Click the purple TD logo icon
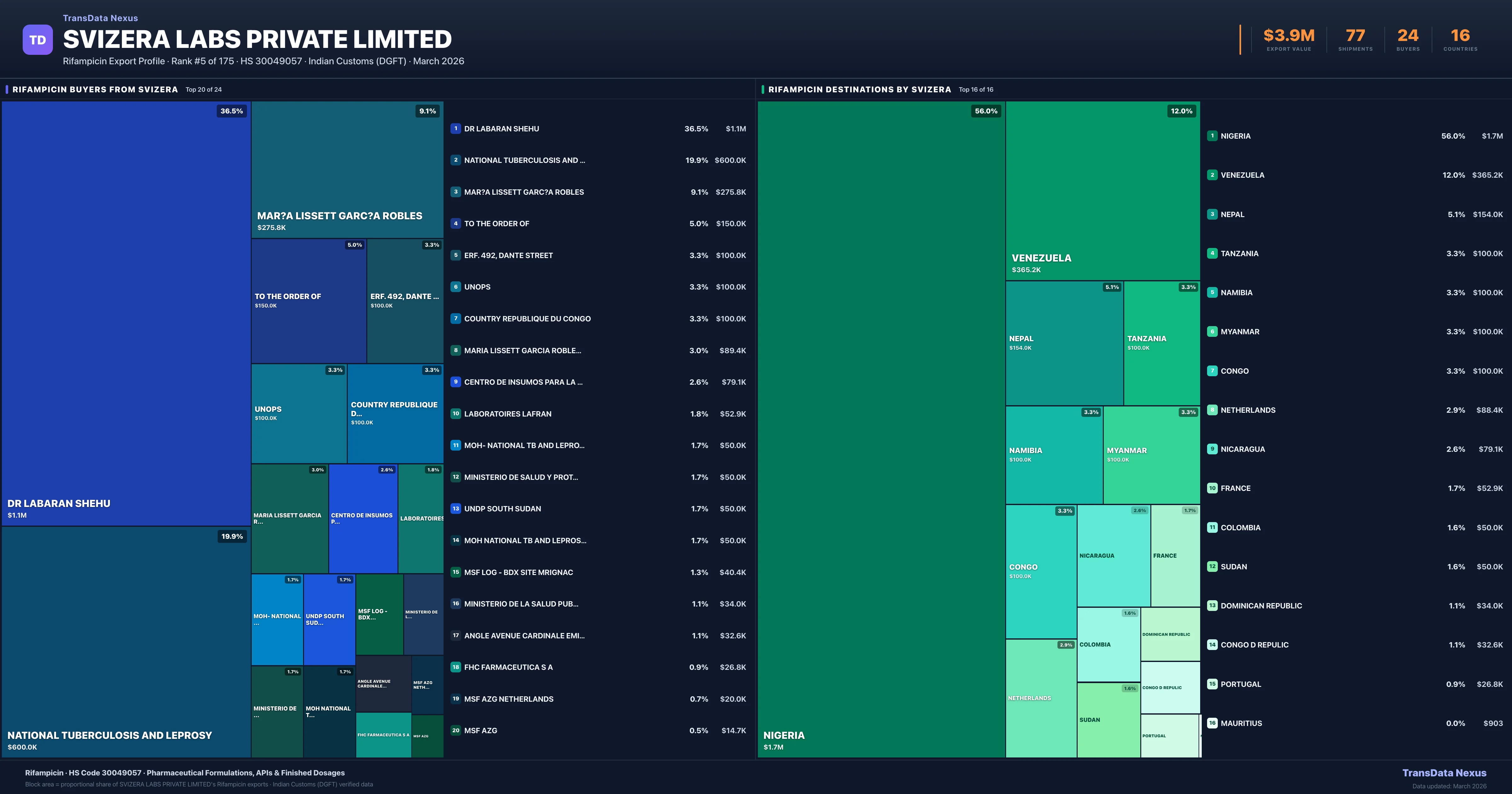Image resolution: width=1512 pixels, height=794 pixels. (37, 40)
